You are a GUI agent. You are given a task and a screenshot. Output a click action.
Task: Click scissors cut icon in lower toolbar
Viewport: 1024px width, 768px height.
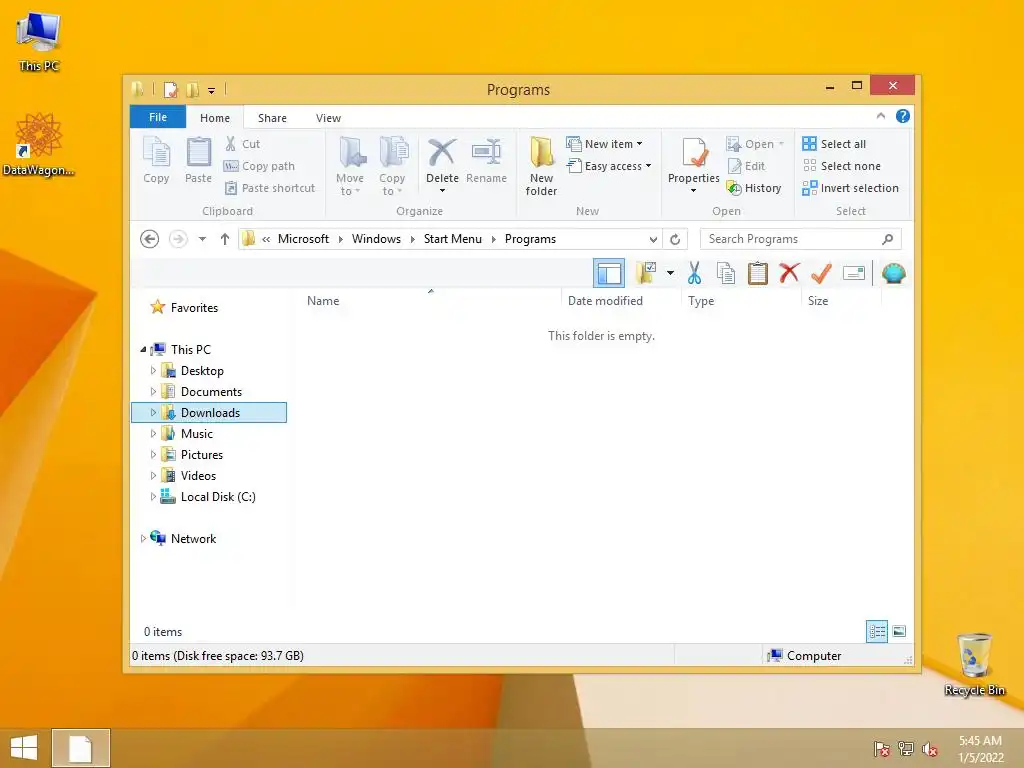(x=694, y=273)
